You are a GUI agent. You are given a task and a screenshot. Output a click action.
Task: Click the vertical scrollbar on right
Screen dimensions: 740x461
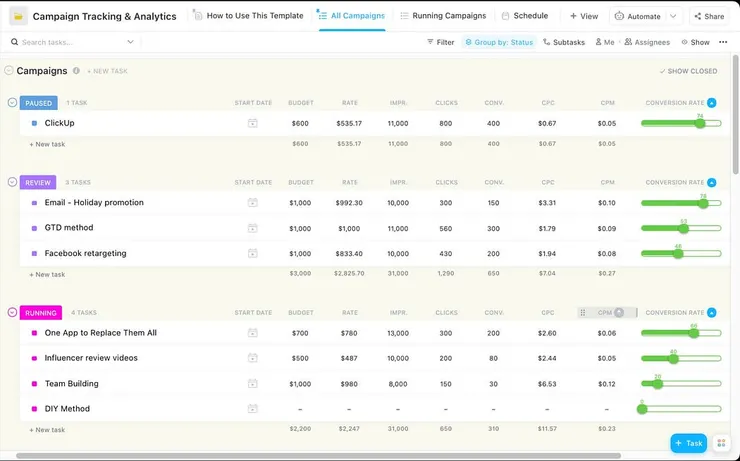click(735, 115)
